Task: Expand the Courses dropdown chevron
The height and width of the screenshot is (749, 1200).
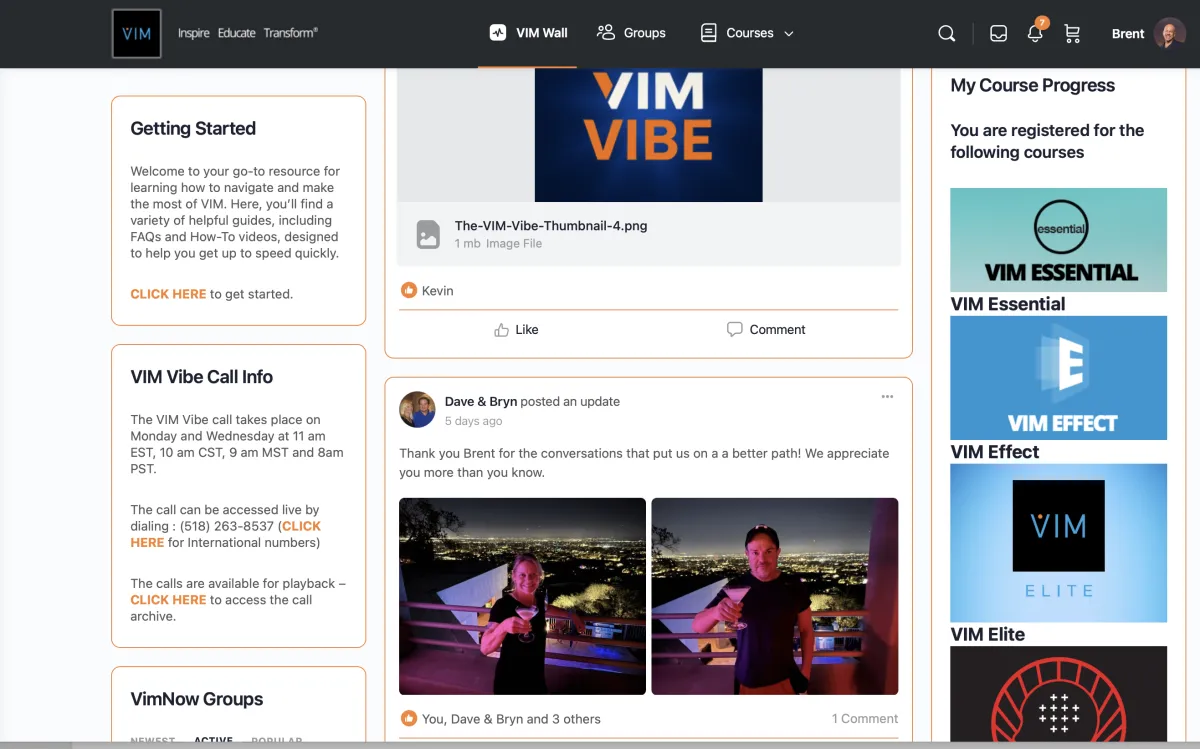Action: 789,33
